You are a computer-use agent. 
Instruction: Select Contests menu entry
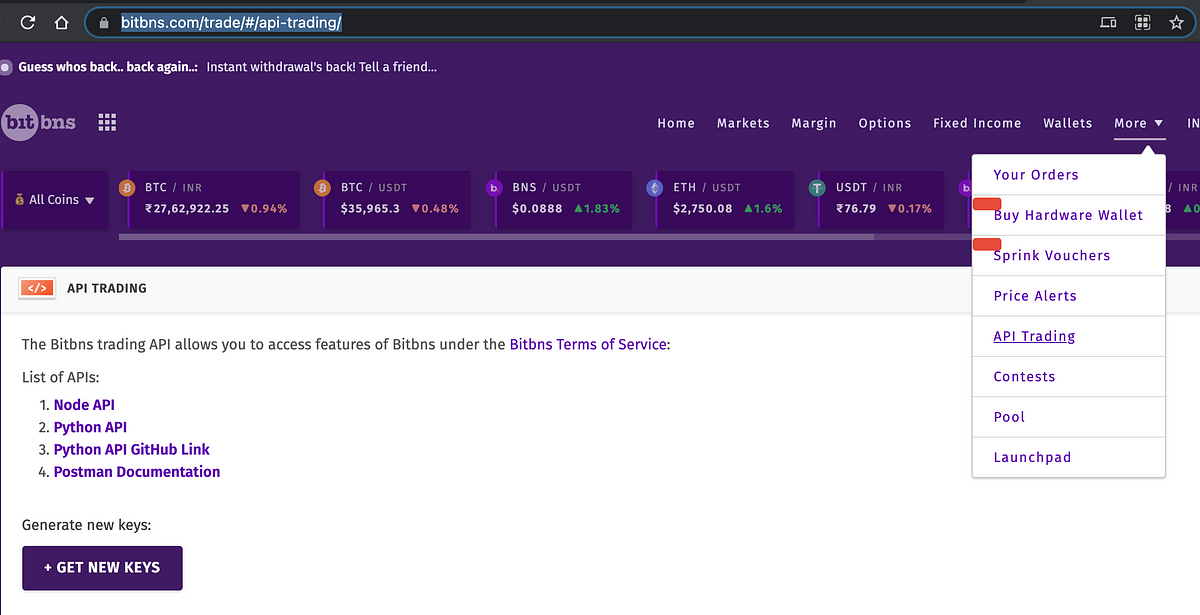1068,377
